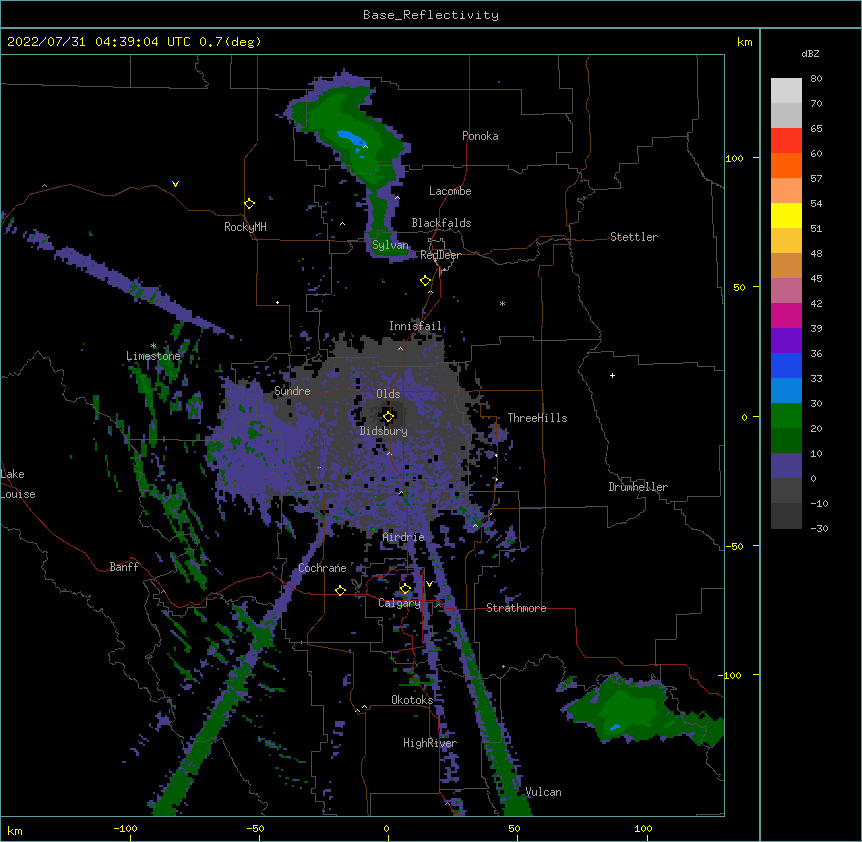Click the green 30 dBZ legend swatch
The height and width of the screenshot is (842, 862).
[786, 416]
